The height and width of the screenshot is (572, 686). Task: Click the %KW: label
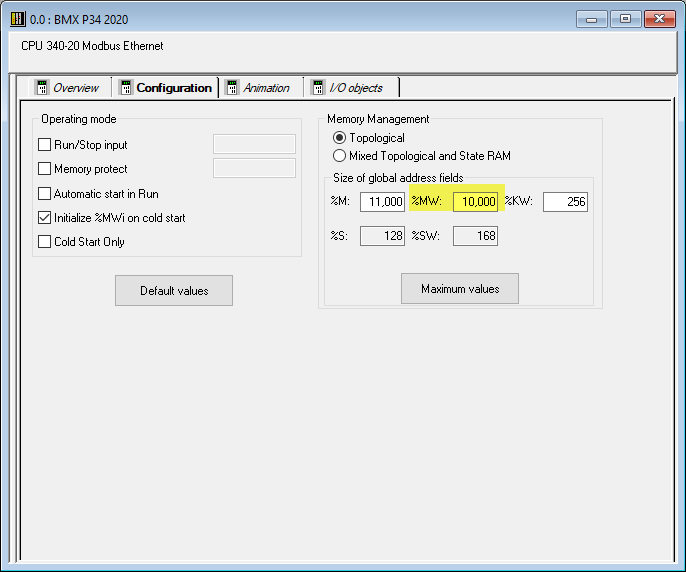coord(519,201)
